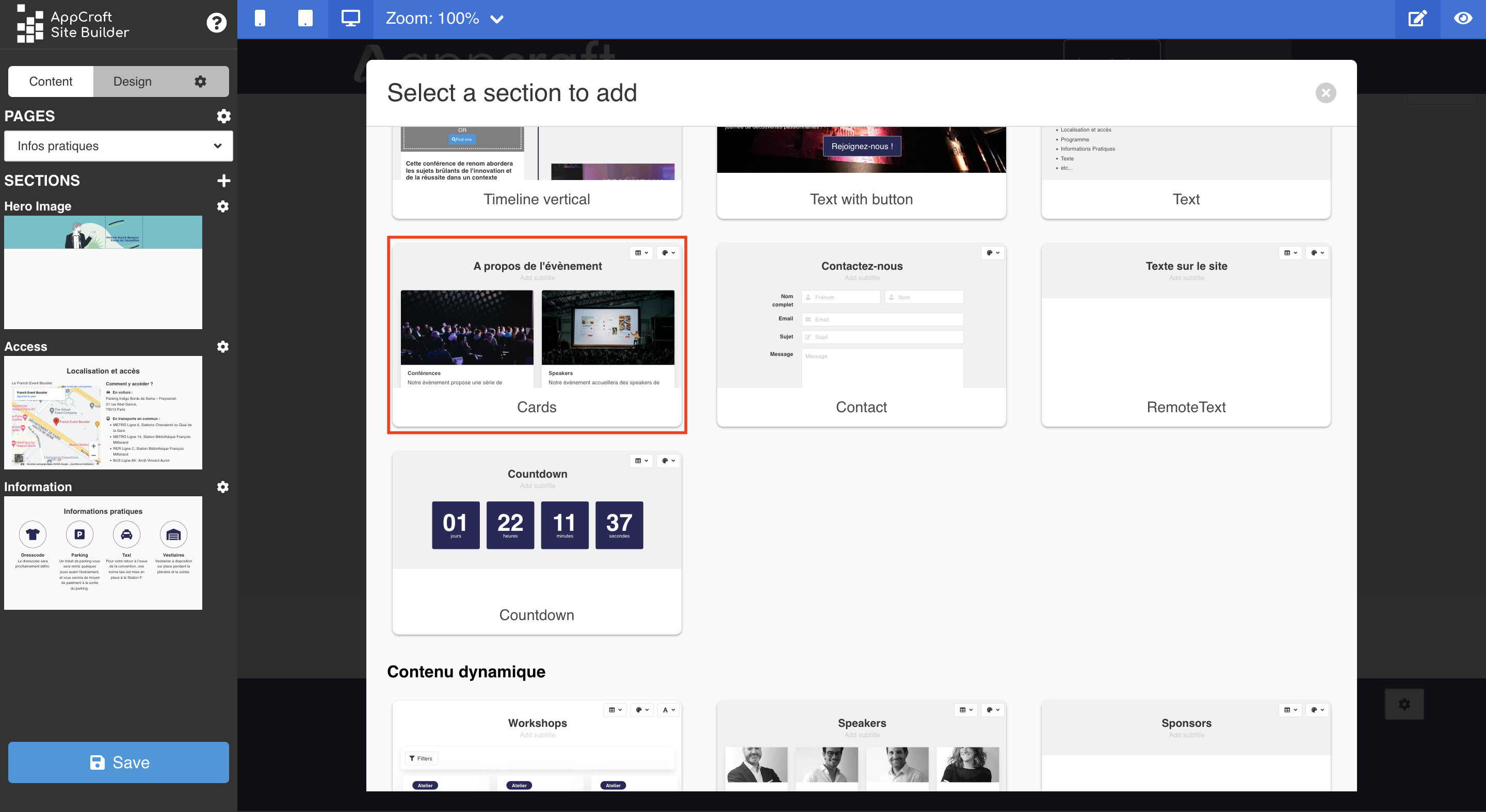Click the Save button
This screenshot has width=1486, height=812.
click(118, 763)
